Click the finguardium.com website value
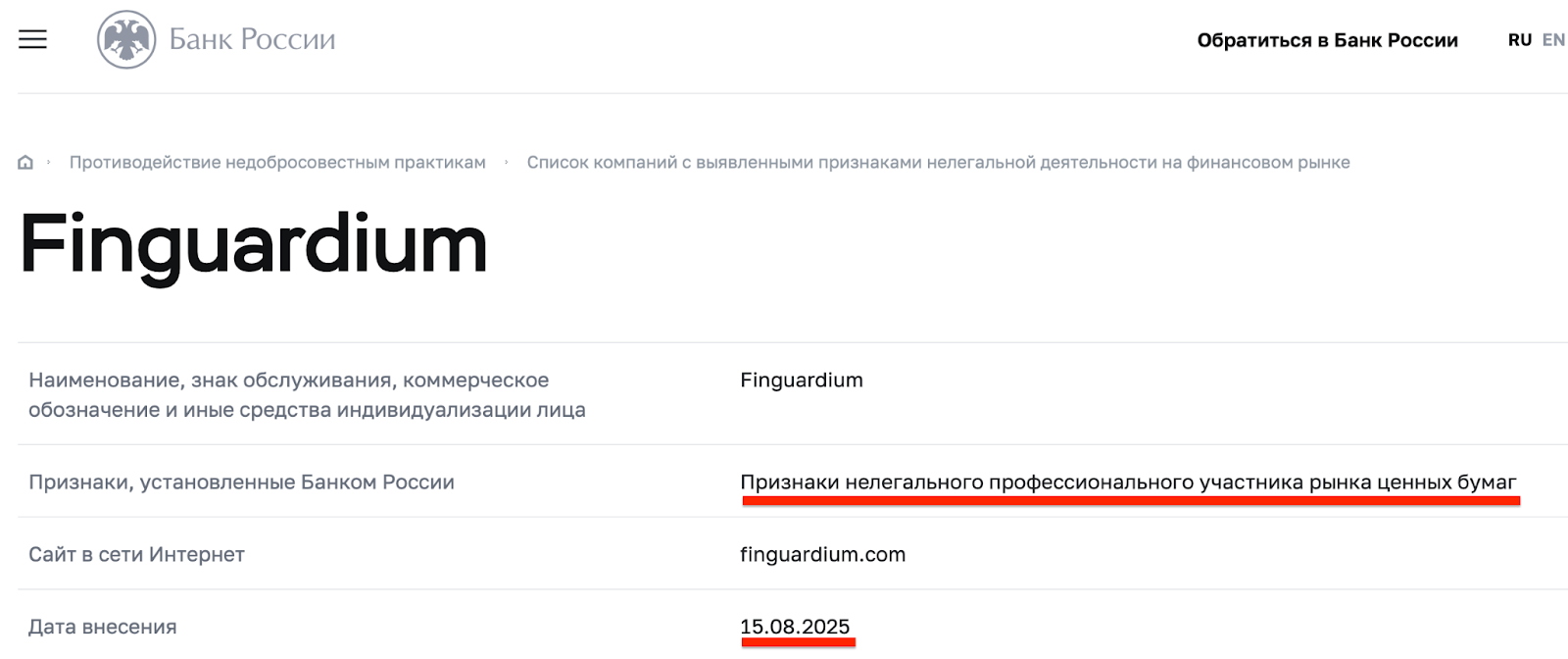1568x659 pixels. (x=822, y=555)
